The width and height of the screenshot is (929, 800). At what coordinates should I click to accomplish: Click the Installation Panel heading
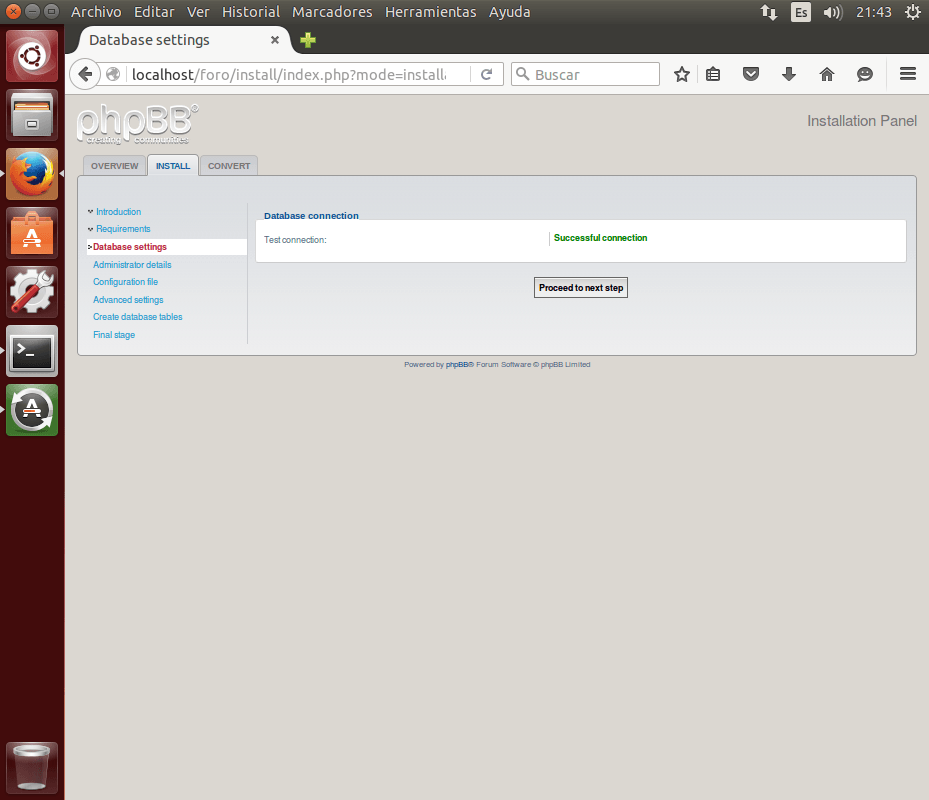861,121
